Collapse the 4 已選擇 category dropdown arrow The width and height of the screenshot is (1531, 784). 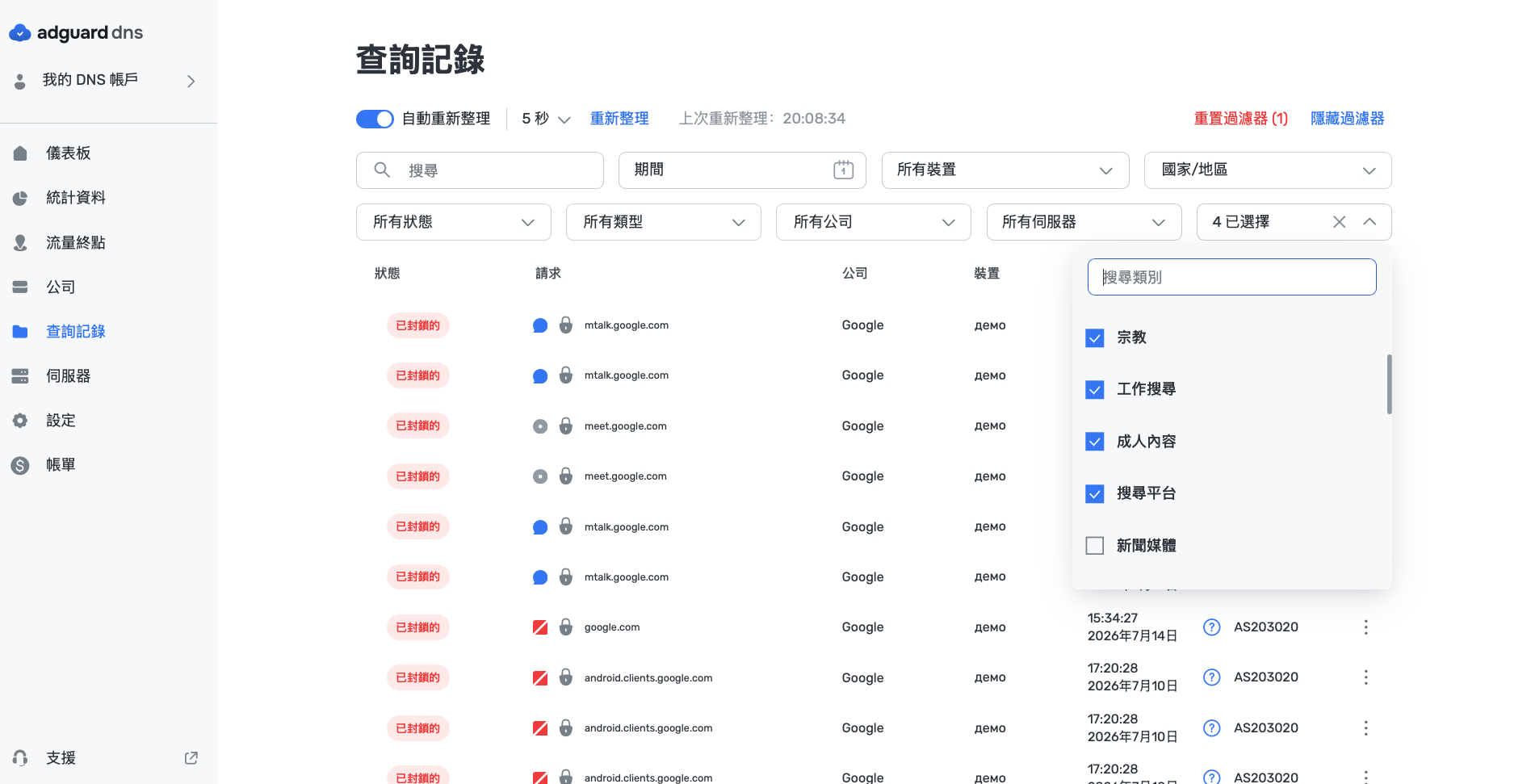1370,222
